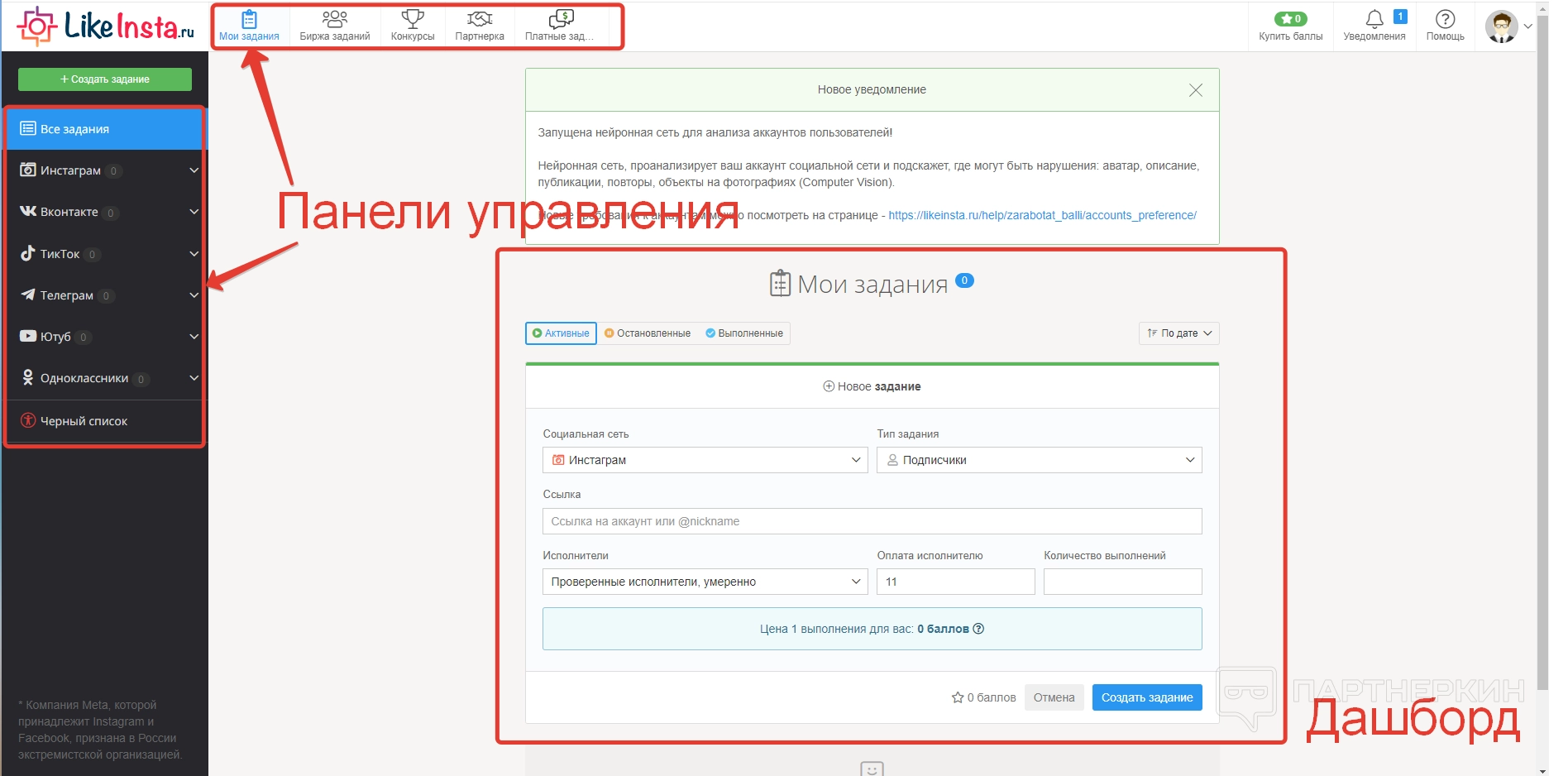This screenshot has height=776, width=1568.
Task: Open Тип задания dropdown showing Подписчики
Action: [1039, 460]
